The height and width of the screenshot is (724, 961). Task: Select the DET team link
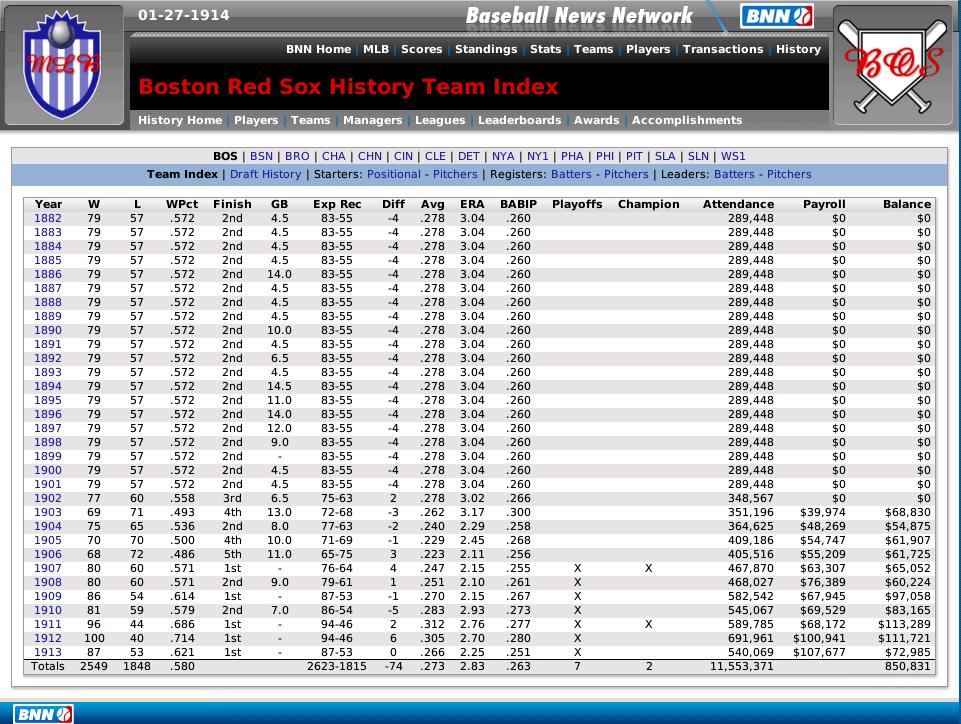click(x=468, y=156)
